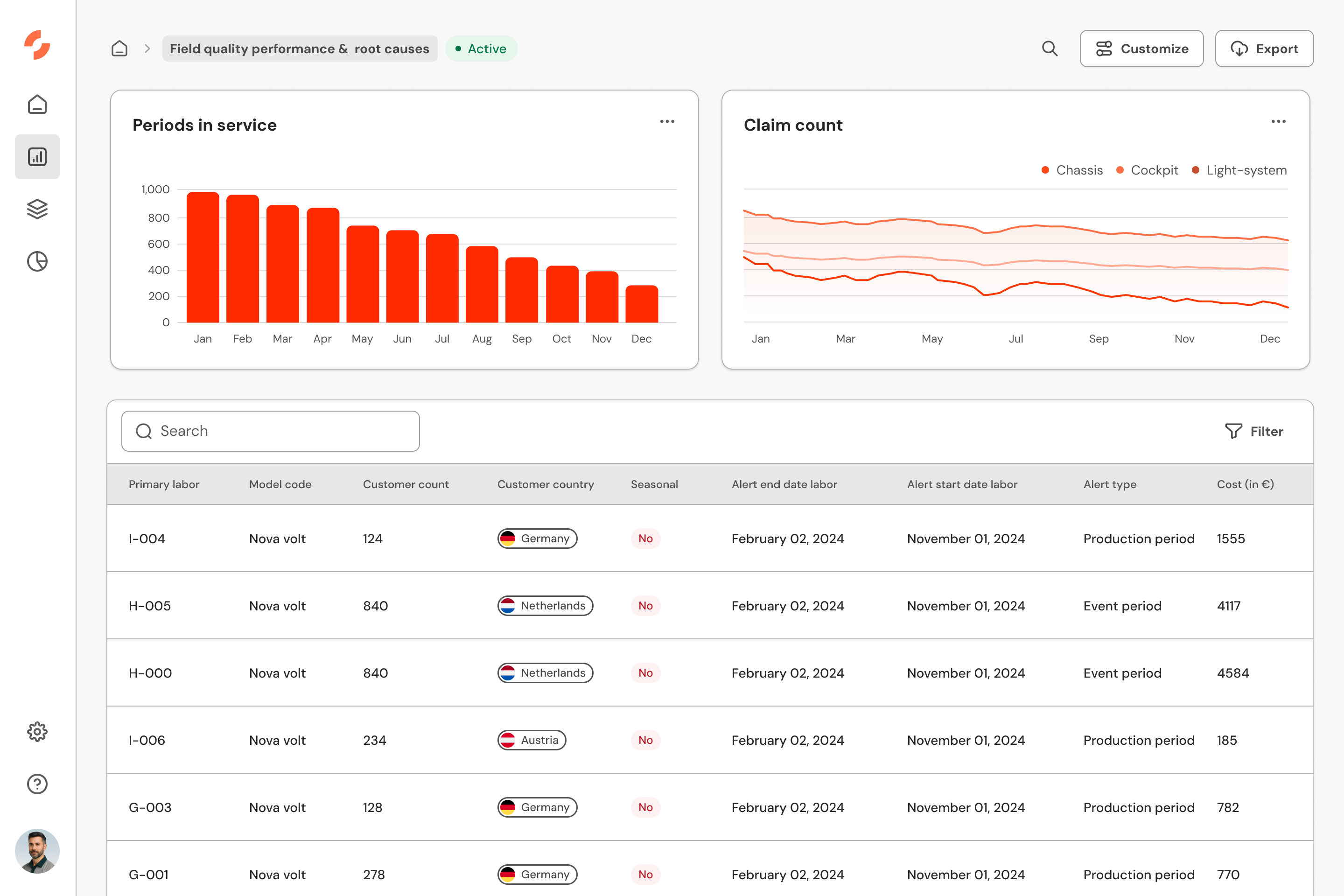Click customer count 234
This screenshot has width=1344, height=896.
click(x=375, y=740)
